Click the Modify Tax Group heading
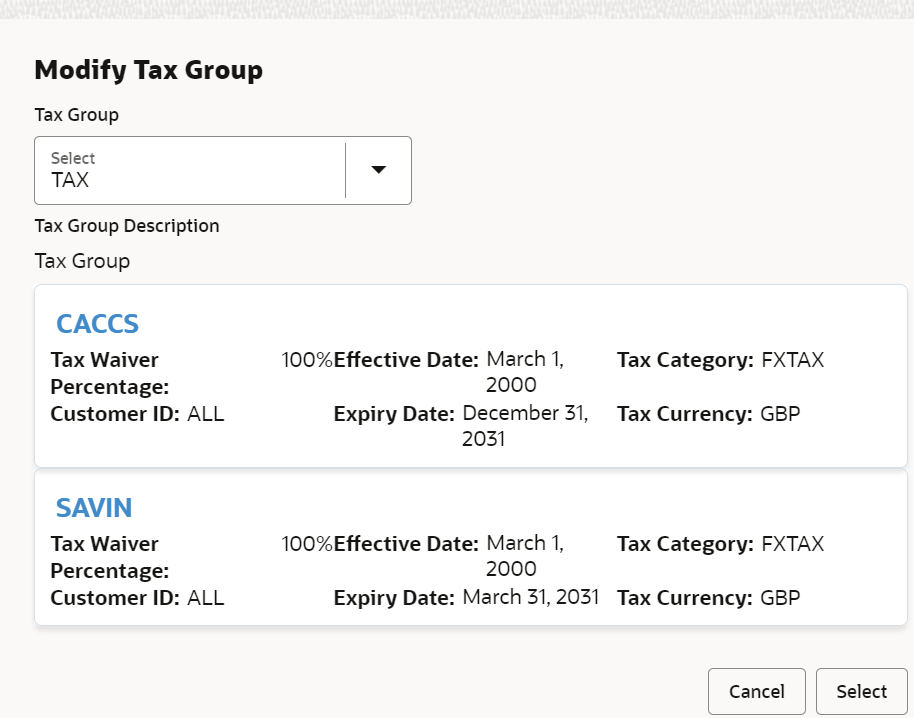The height and width of the screenshot is (718, 914). point(149,70)
